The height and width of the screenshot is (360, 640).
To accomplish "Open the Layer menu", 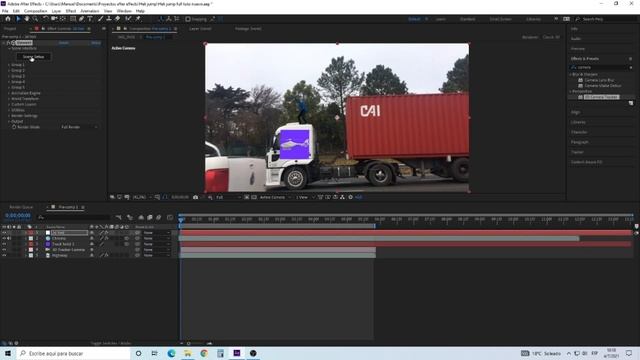I will tap(56, 11).
